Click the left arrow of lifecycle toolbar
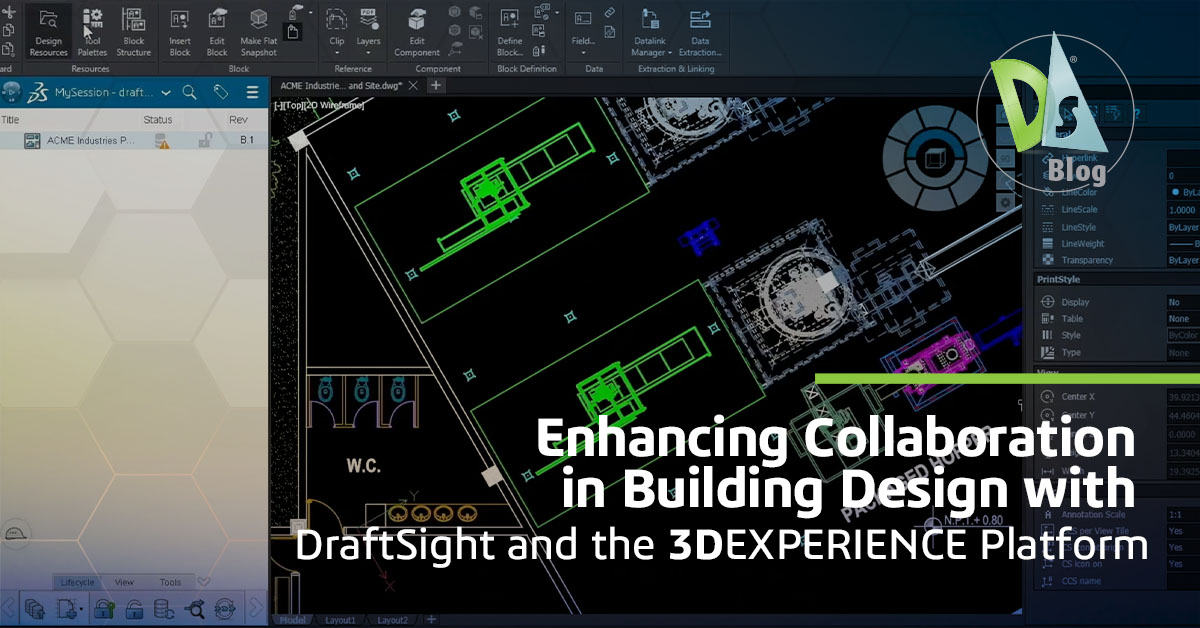This screenshot has width=1200, height=628. coord(8,607)
